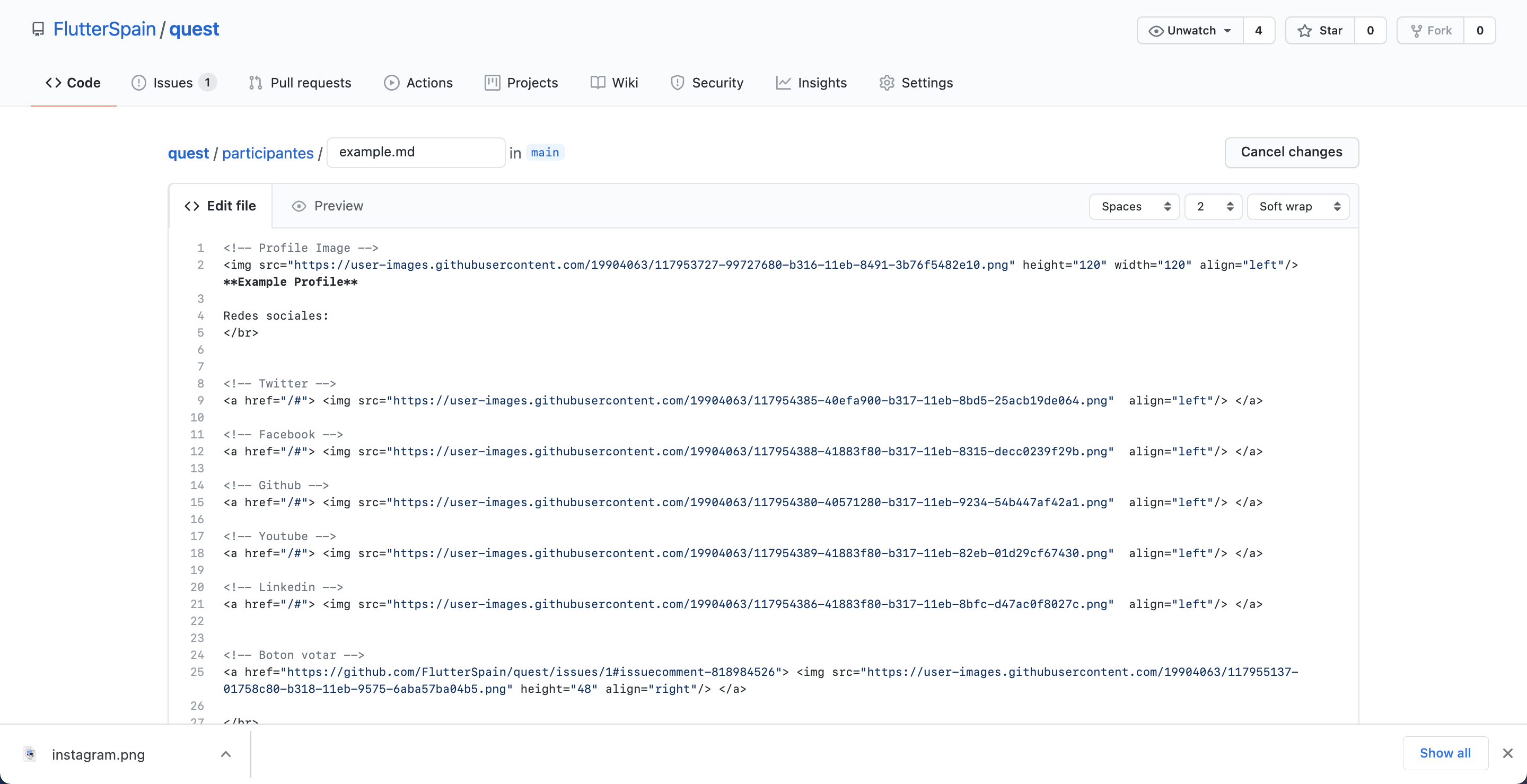Star the quest repository
The image size is (1527, 784).
click(1320, 30)
